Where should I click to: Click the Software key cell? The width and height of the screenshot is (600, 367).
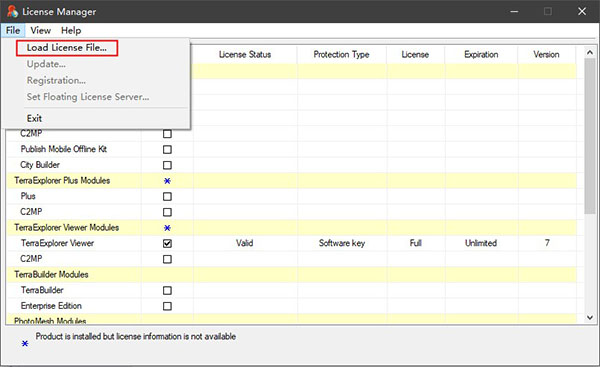point(342,243)
